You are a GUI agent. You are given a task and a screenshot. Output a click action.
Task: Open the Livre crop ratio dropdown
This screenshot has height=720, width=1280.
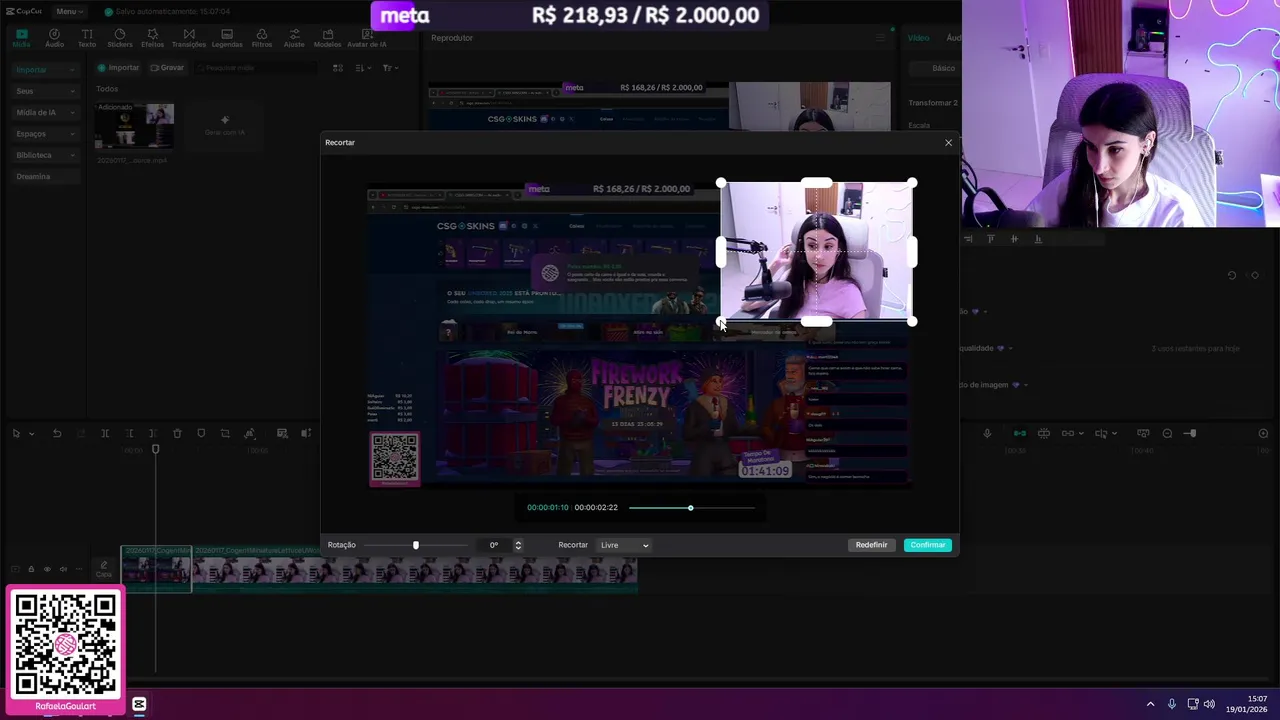point(624,545)
